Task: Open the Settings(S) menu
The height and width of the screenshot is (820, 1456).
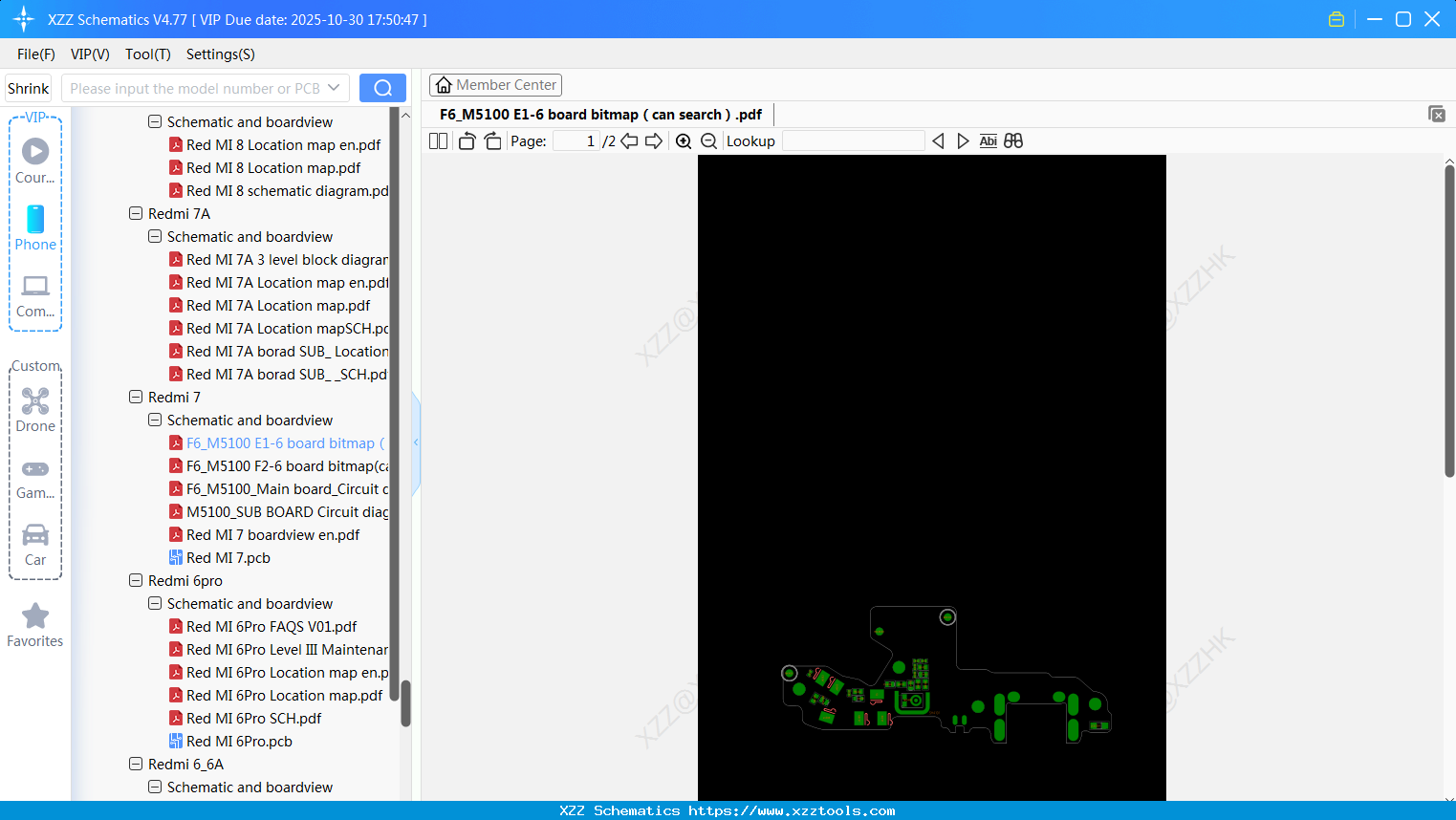Action: [x=221, y=54]
